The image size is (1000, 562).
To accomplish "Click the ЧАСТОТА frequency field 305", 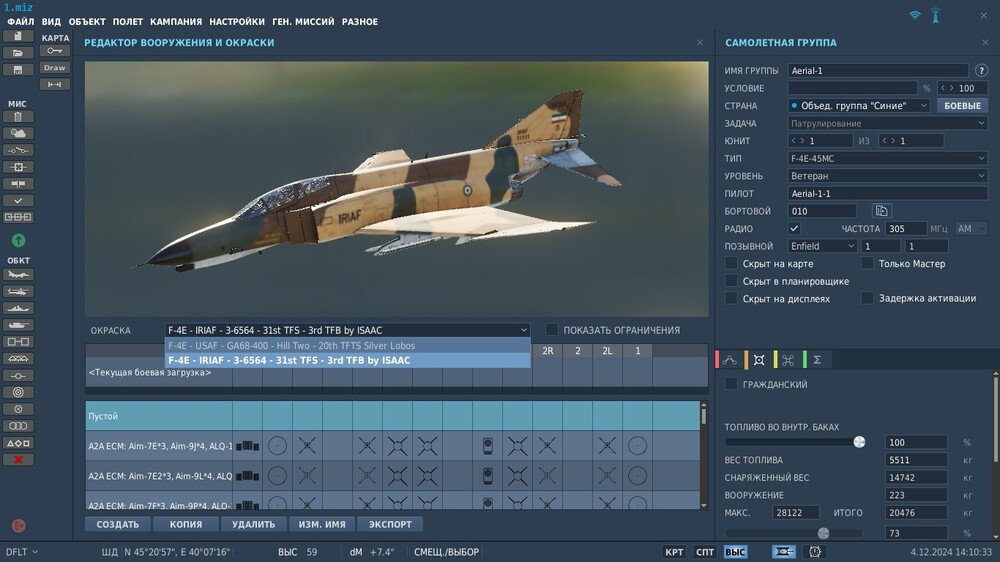I will [905, 228].
